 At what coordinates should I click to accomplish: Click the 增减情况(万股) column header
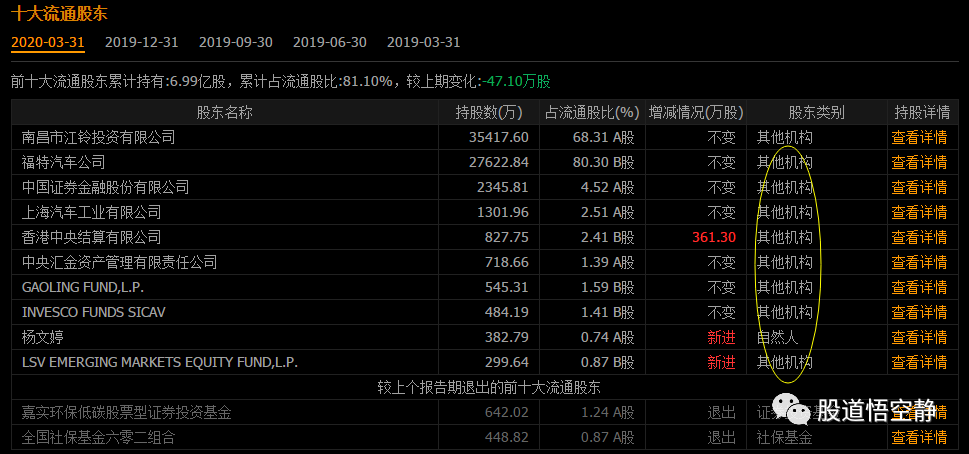696,112
